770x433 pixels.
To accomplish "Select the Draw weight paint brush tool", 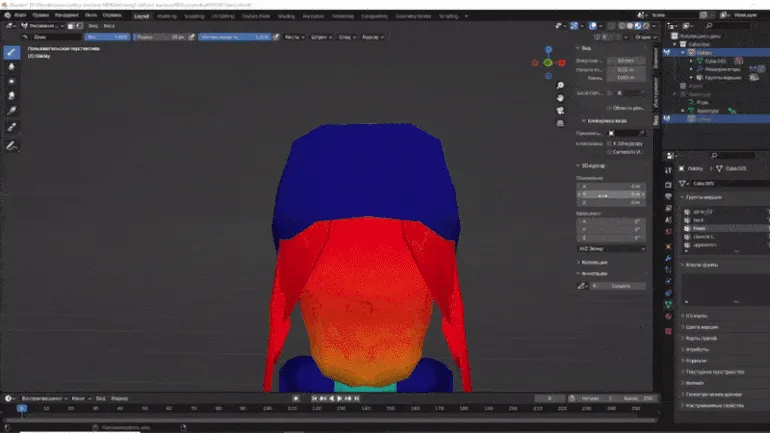I will tap(12, 52).
